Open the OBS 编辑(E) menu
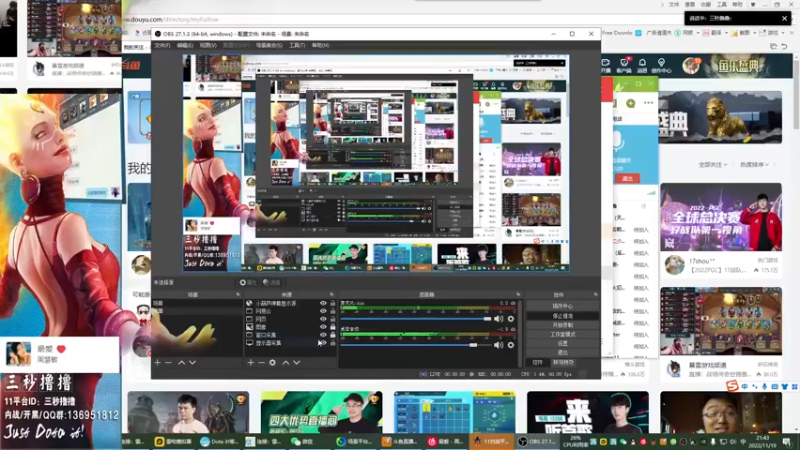 [185, 45]
